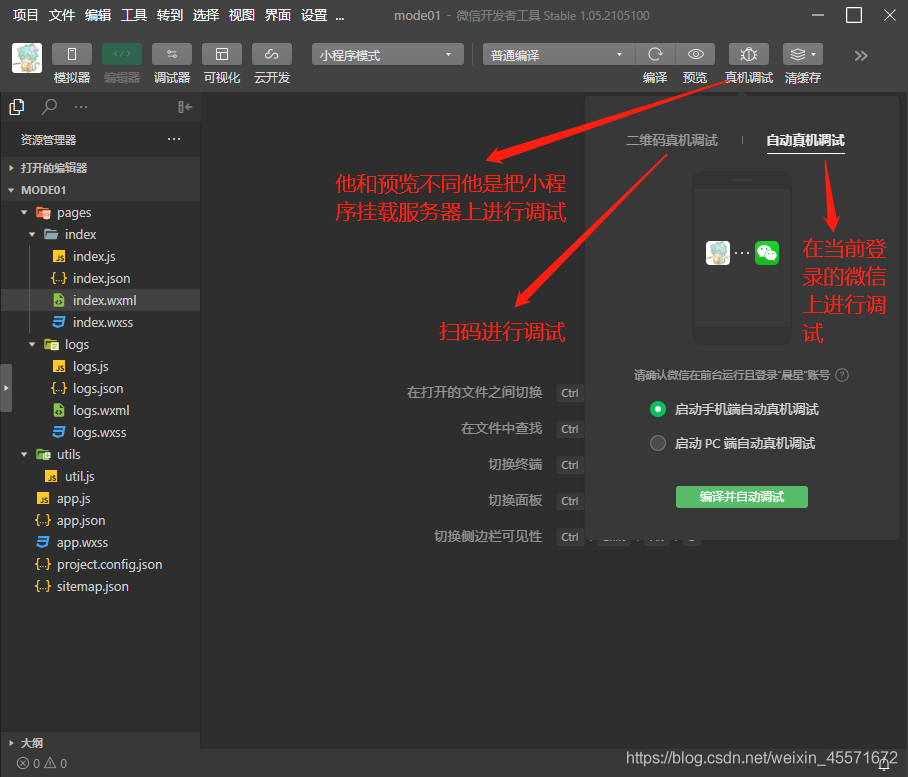
Task: Open the 普通编译 compile mode dropdown
Action: [x=557, y=54]
